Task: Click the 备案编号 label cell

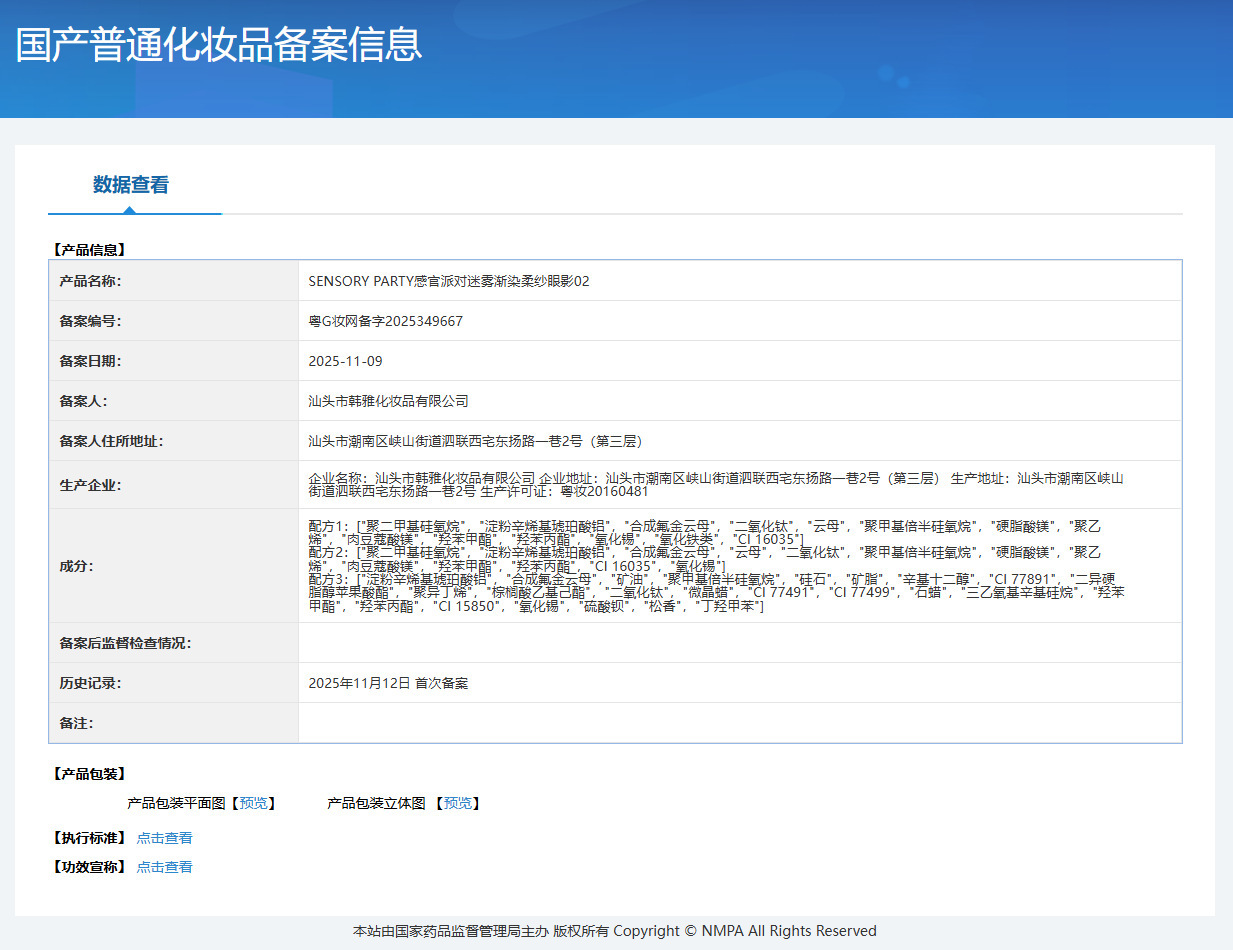Action: (174, 321)
